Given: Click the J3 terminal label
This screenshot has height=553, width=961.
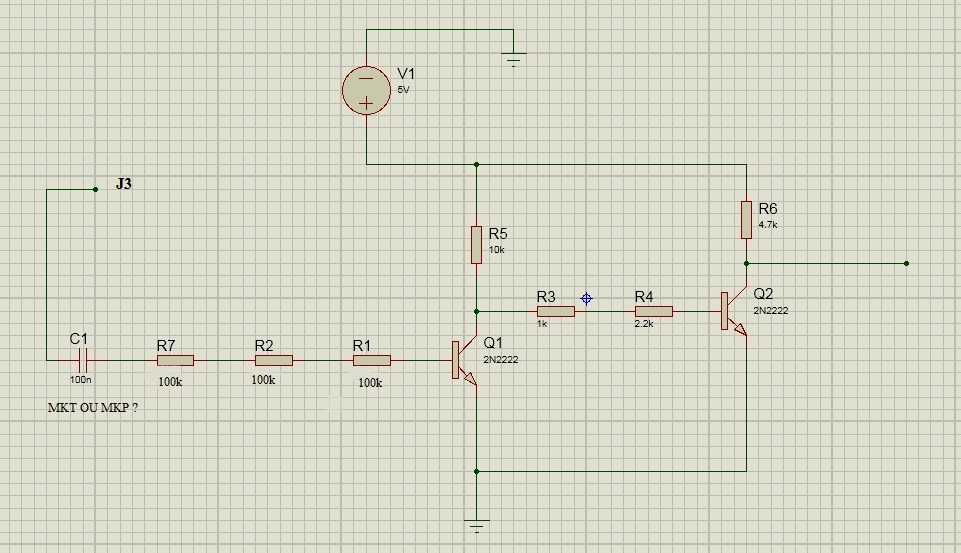Looking at the screenshot, I should coord(124,184).
